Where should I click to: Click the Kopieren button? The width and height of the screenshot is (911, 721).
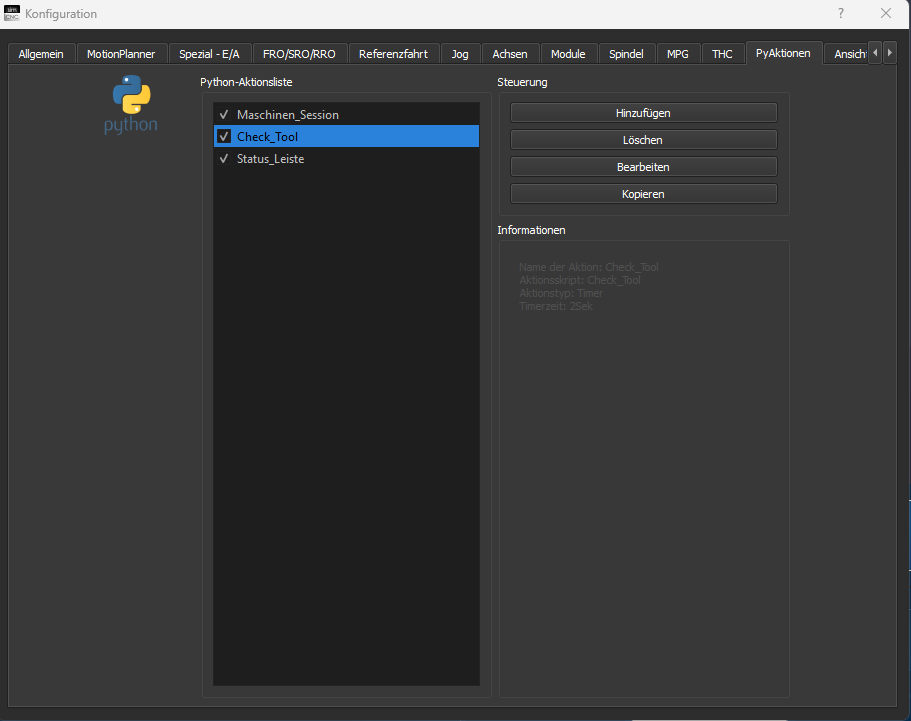pos(643,194)
